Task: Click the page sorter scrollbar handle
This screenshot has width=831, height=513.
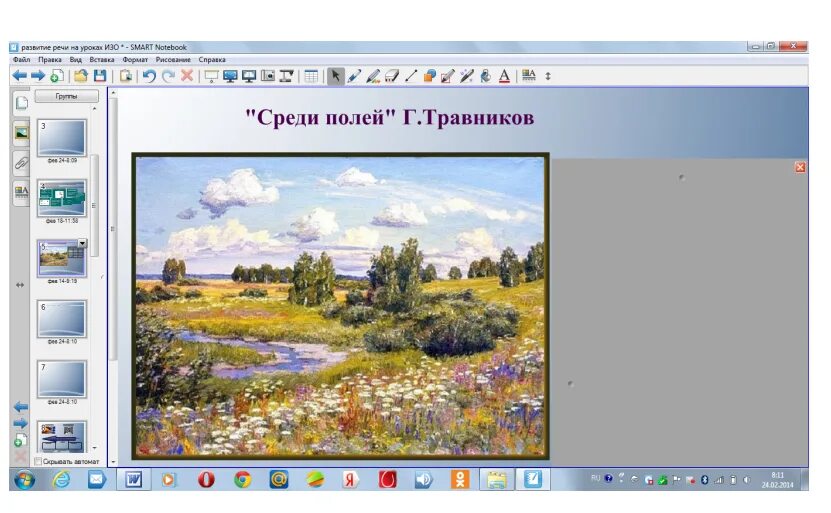Action: 95,206
